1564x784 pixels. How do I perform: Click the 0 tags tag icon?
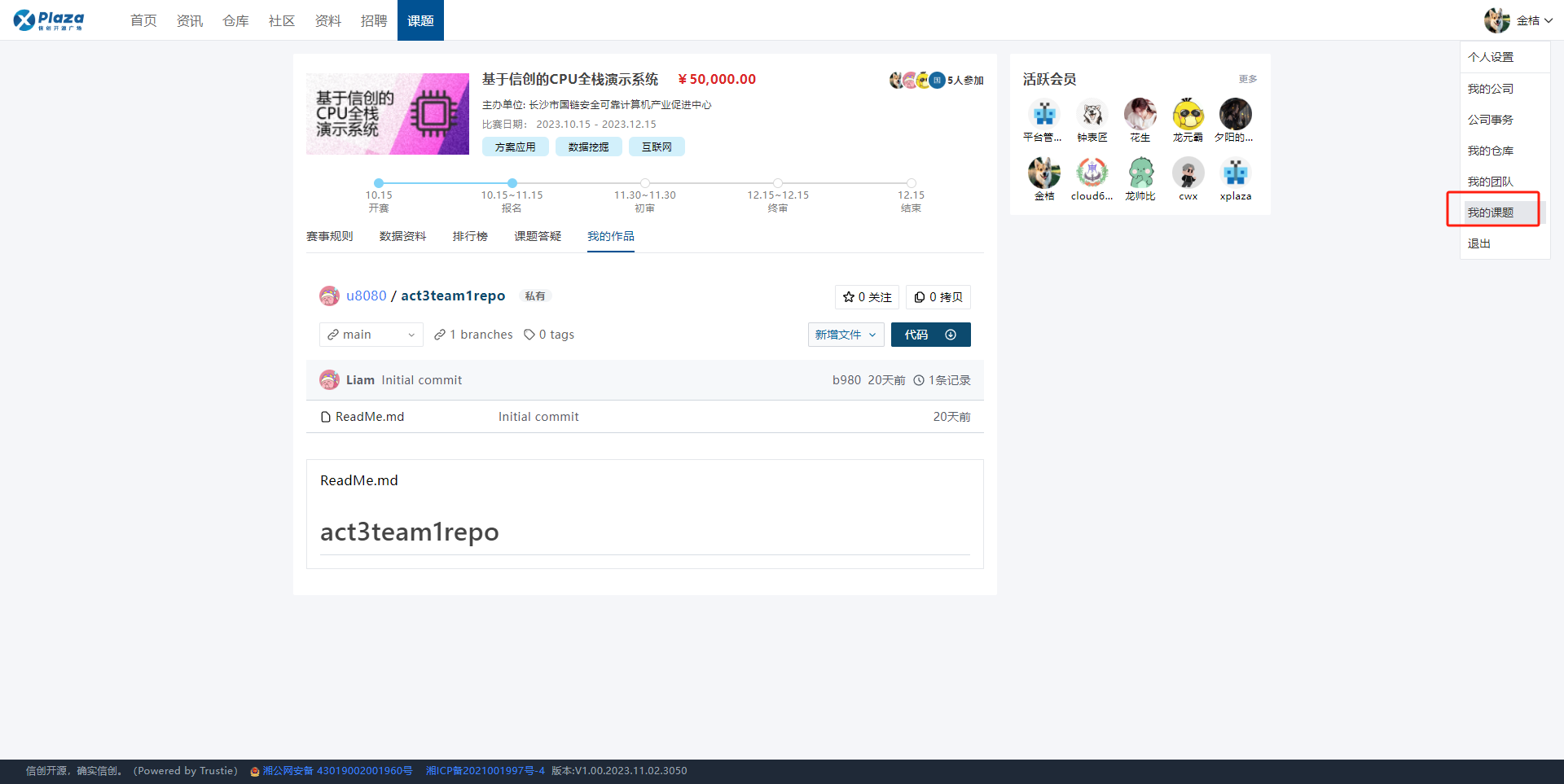(x=529, y=335)
